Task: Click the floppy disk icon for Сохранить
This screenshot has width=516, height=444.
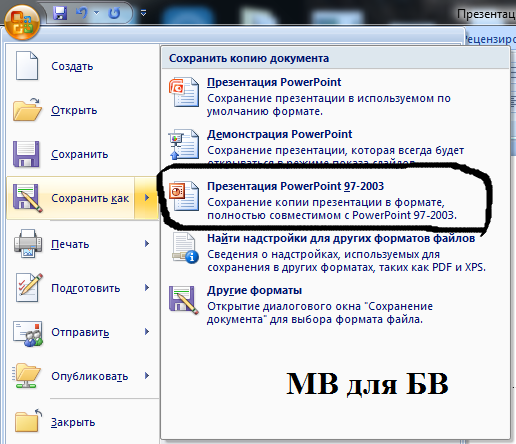Action: click(26, 154)
